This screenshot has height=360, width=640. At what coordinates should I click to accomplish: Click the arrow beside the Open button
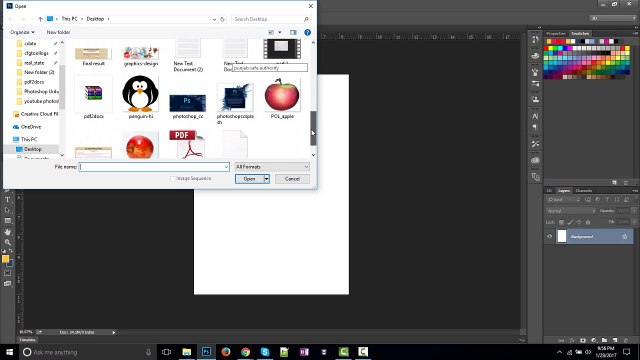[x=267, y=179]
